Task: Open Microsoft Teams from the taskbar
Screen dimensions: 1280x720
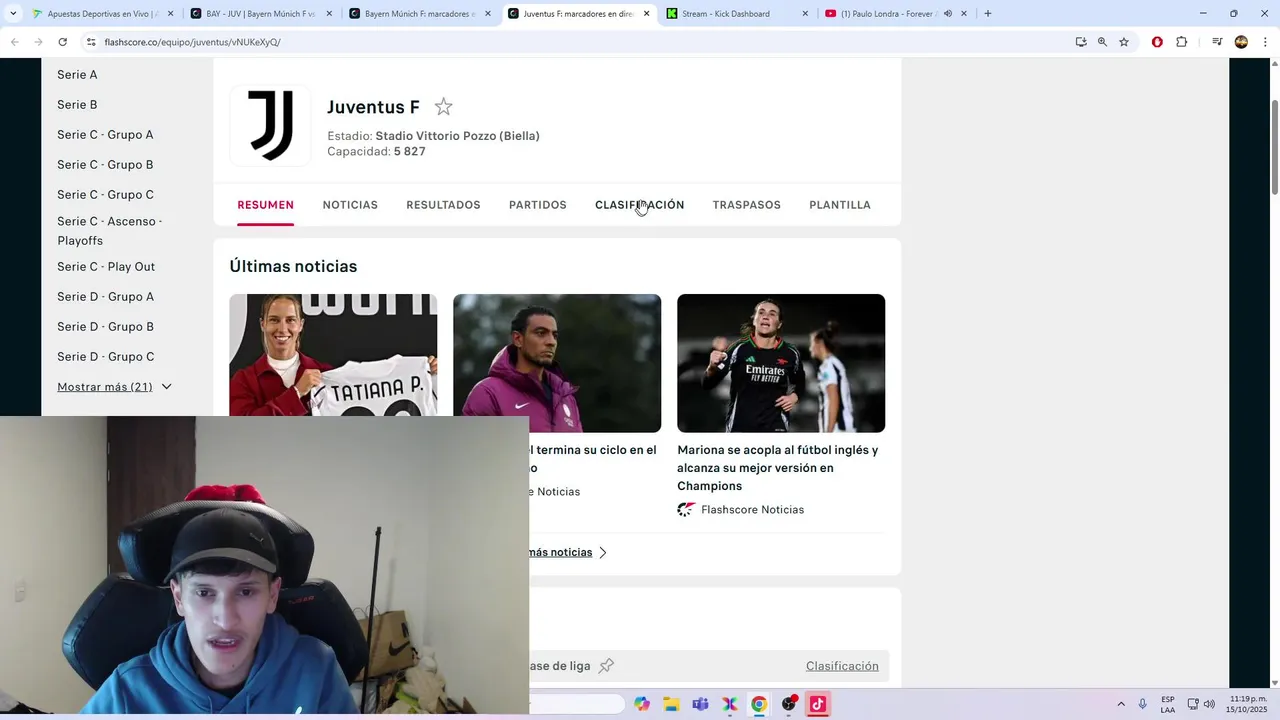Action: (x=700, y=704)
